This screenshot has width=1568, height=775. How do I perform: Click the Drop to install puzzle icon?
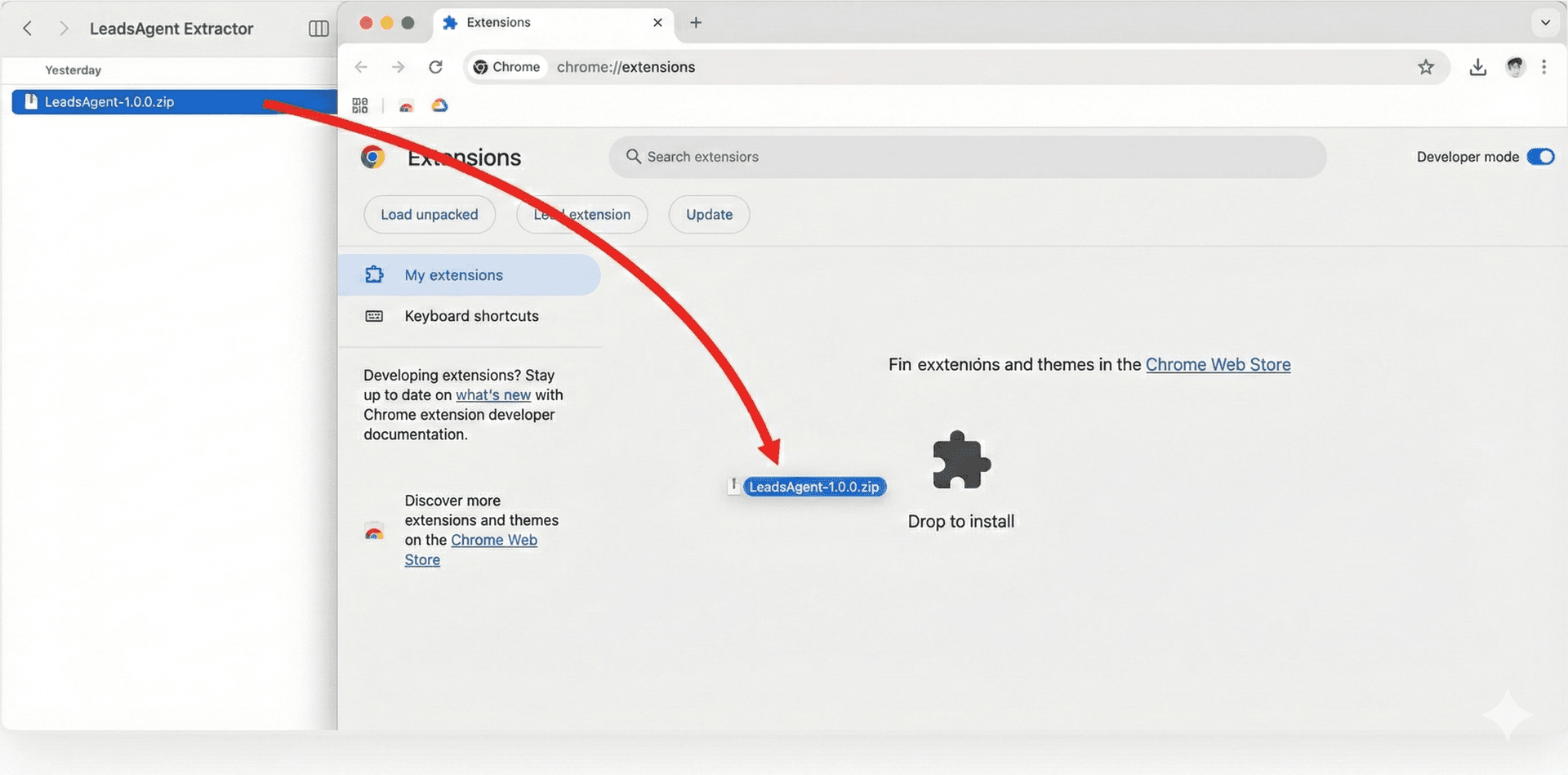[960, 461]
